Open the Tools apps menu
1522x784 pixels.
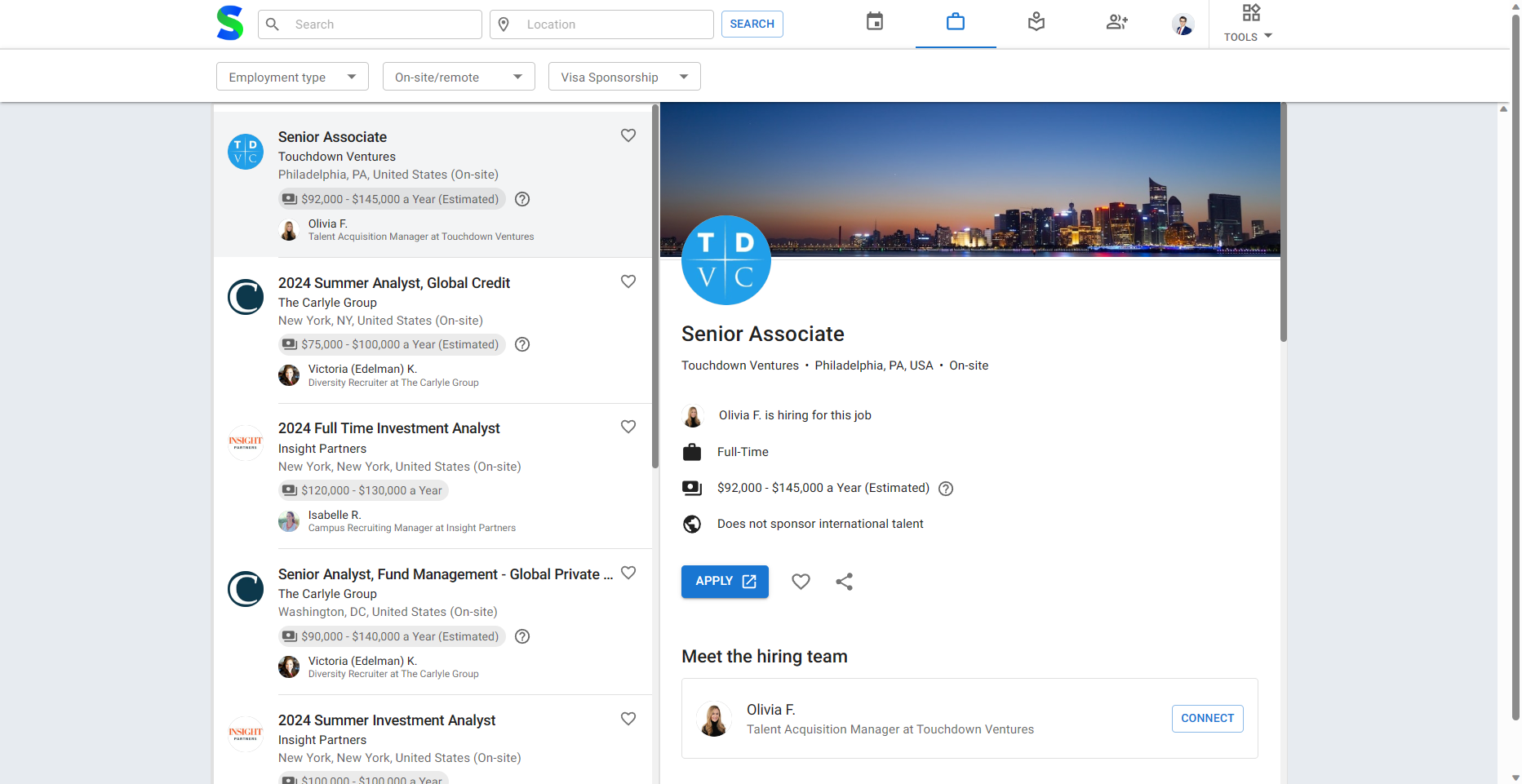(1249, 23)
